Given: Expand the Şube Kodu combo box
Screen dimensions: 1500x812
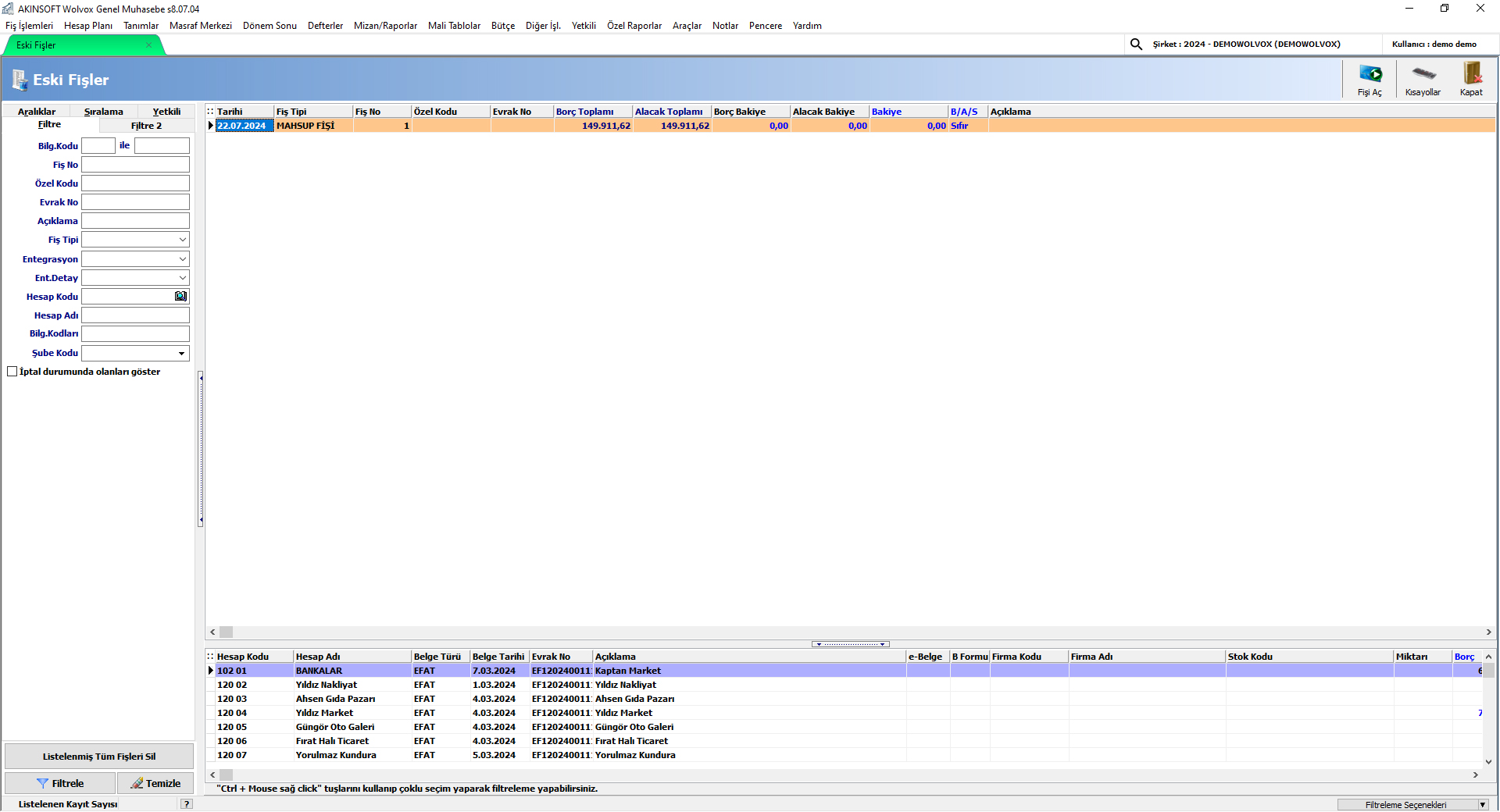Looking at the screenshot, I should [181, 354].
